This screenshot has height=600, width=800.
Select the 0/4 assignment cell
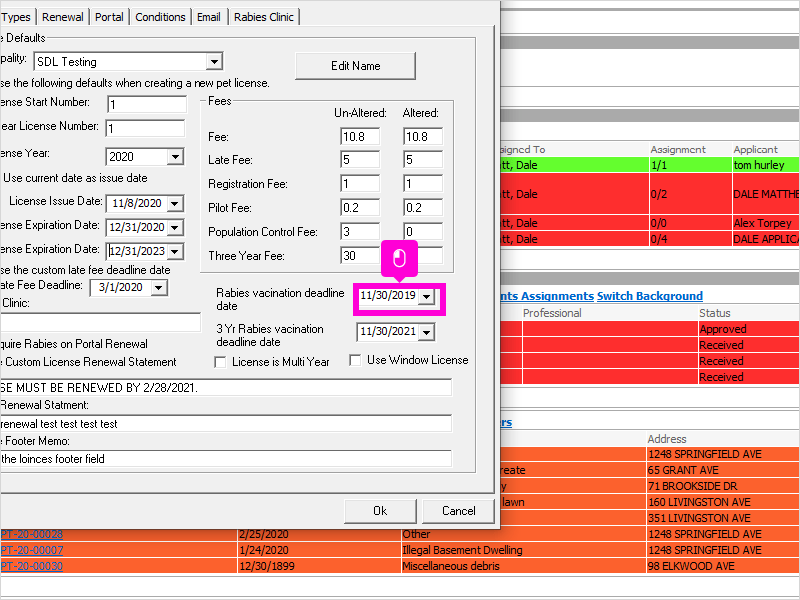690,239
